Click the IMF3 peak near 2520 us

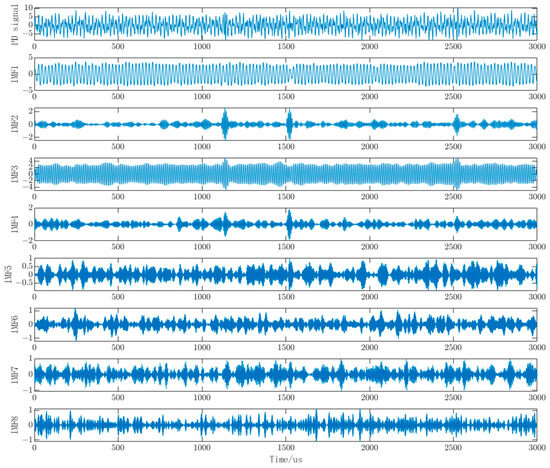pyautogui.click(x=456, y=174)
